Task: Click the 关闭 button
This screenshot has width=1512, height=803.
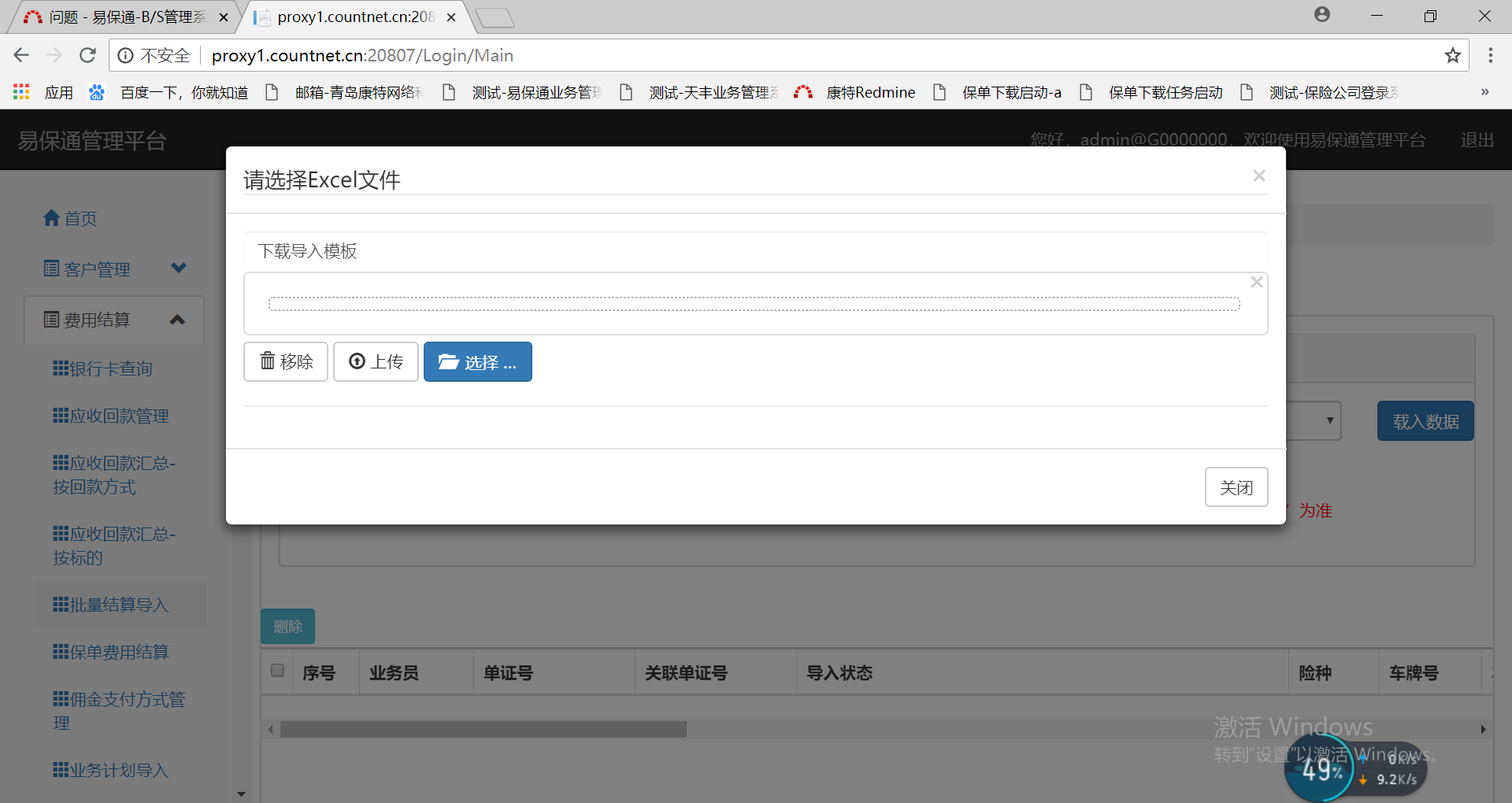Action: pos(1236,487)
